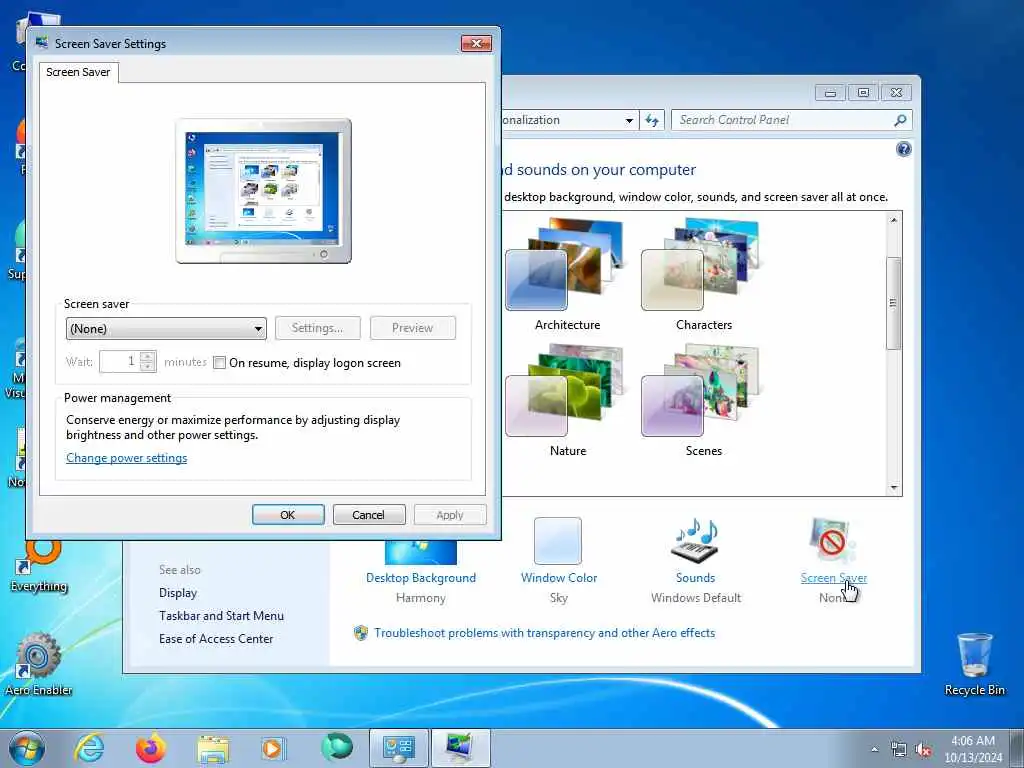Image resolution: width=1024 pixels, height=768 pixels.
Task: Click the theme list scrollbar thumb
Action: [x=893, y=304]
